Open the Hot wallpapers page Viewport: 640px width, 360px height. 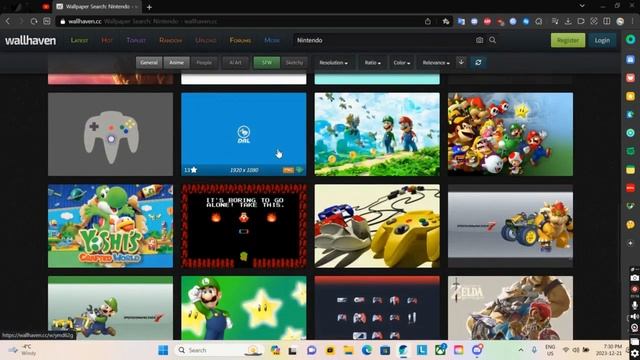click(x=107, y=40)
